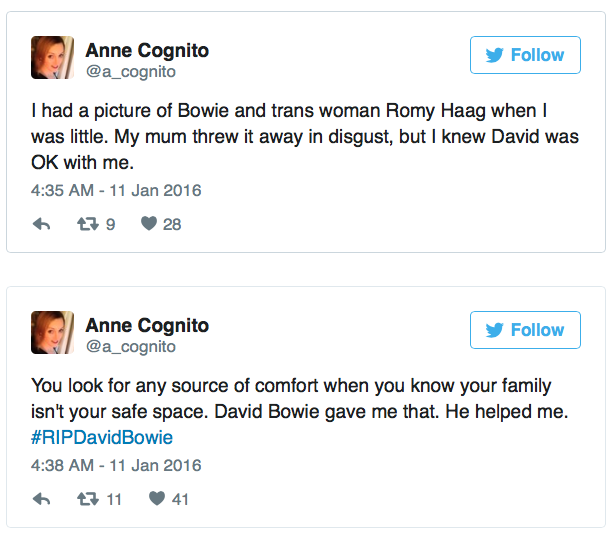Visit the @a_cognito handle in the first tweet
The image size is (613, 535).
130,71
